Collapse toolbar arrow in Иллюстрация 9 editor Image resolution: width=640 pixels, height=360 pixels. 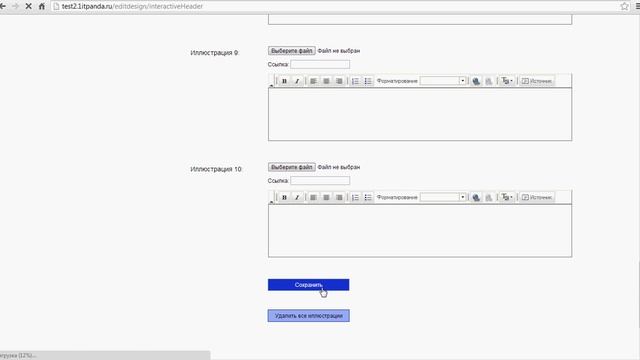[271, 85]
